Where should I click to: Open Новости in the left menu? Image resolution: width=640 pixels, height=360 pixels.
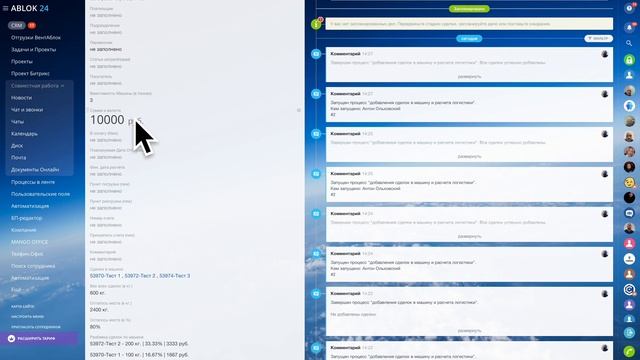click(x=21, y=98)
